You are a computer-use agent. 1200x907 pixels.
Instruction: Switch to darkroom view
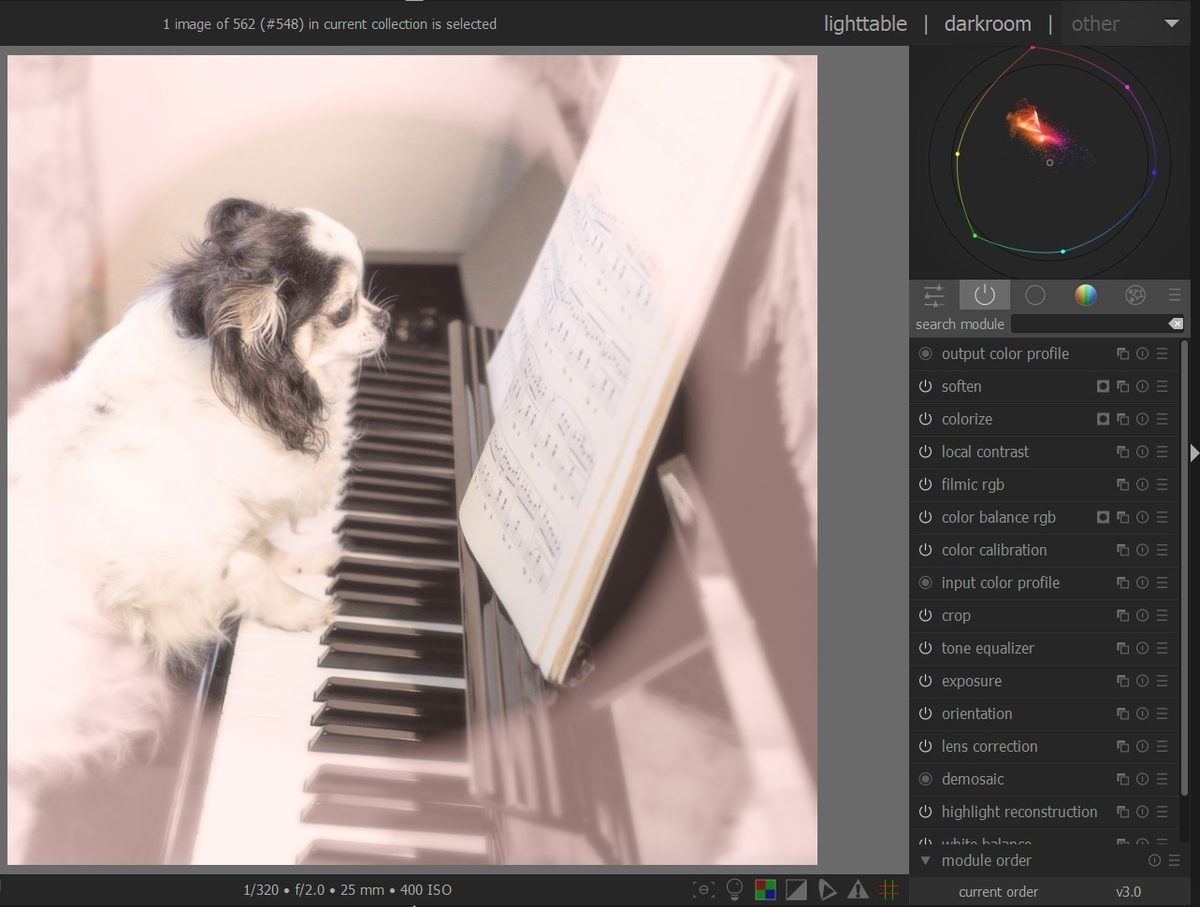point(987,23)
